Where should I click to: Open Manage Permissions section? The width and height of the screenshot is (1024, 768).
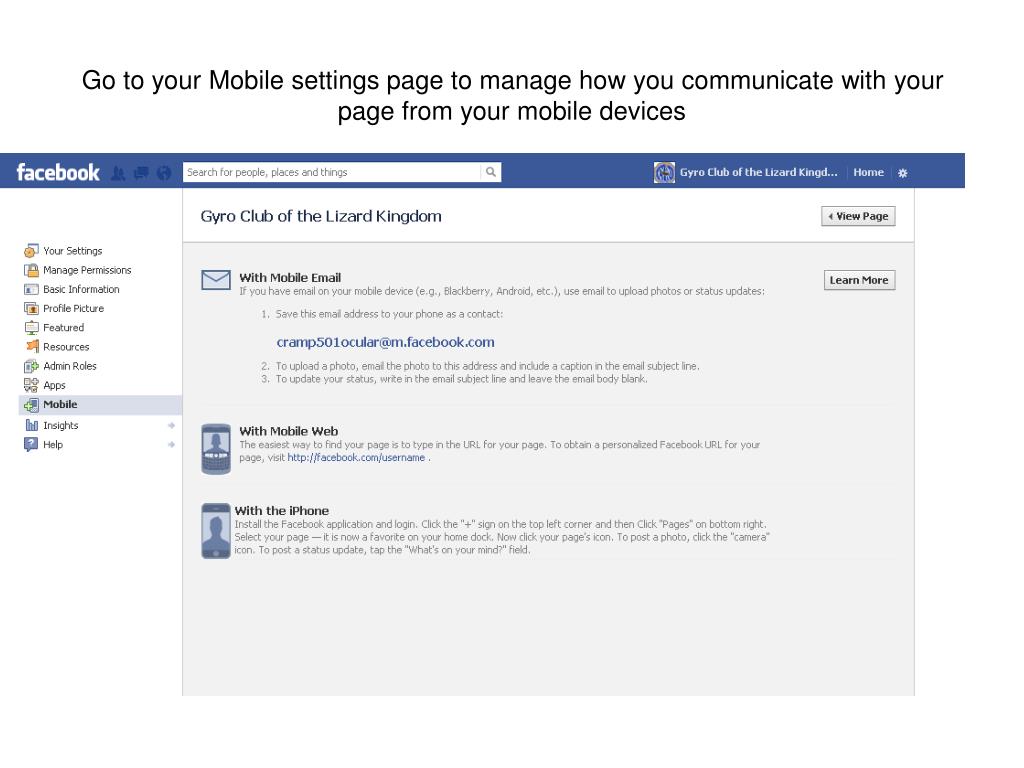[87, 270]
